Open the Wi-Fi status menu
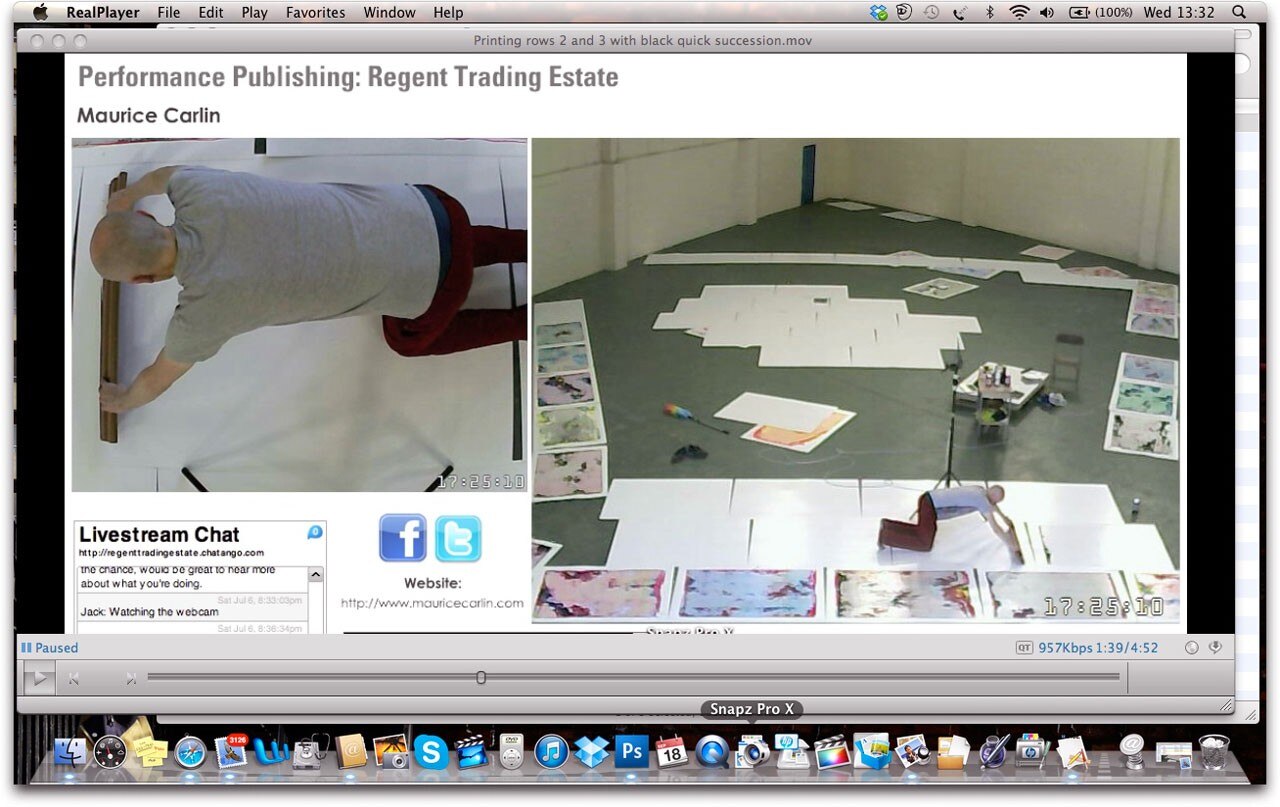 (1019, 13)
